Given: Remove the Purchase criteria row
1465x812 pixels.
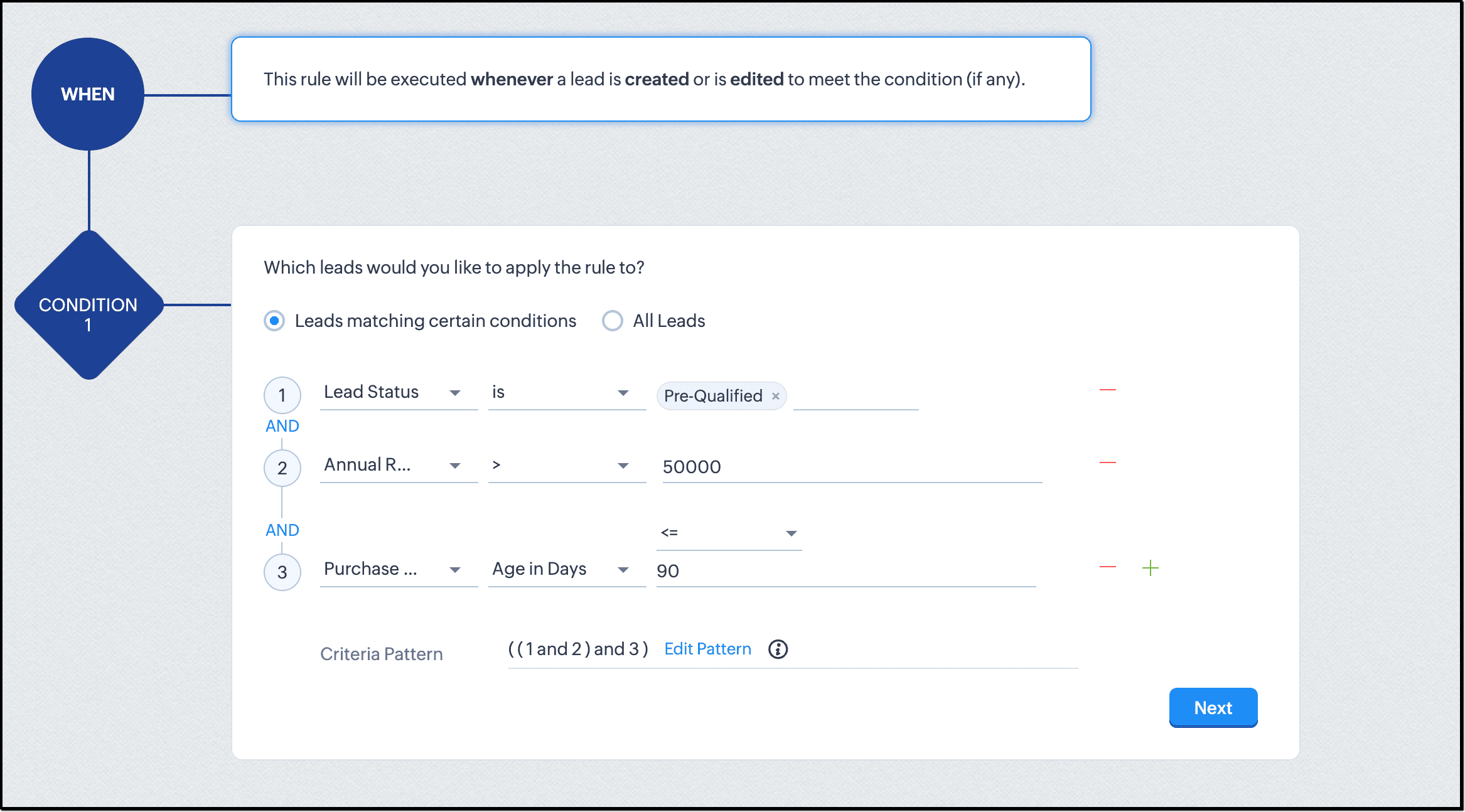Looking at the screenshot, I should pyautogui.click(x=1107, y=567).
